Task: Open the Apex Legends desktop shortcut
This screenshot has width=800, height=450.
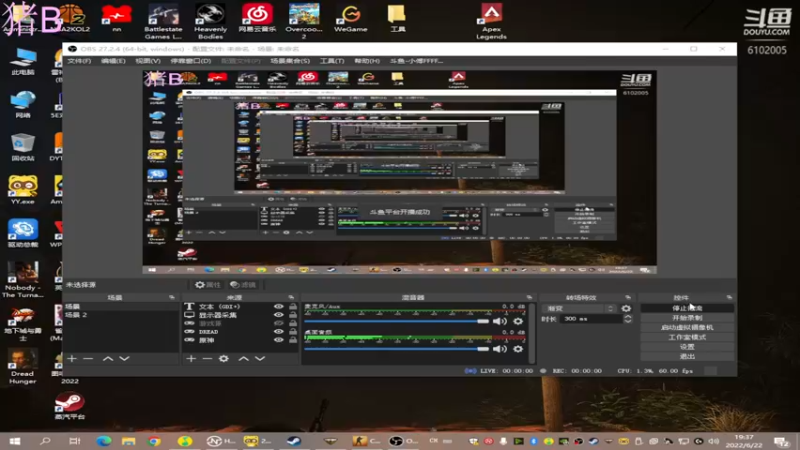Action: (491, 21)
